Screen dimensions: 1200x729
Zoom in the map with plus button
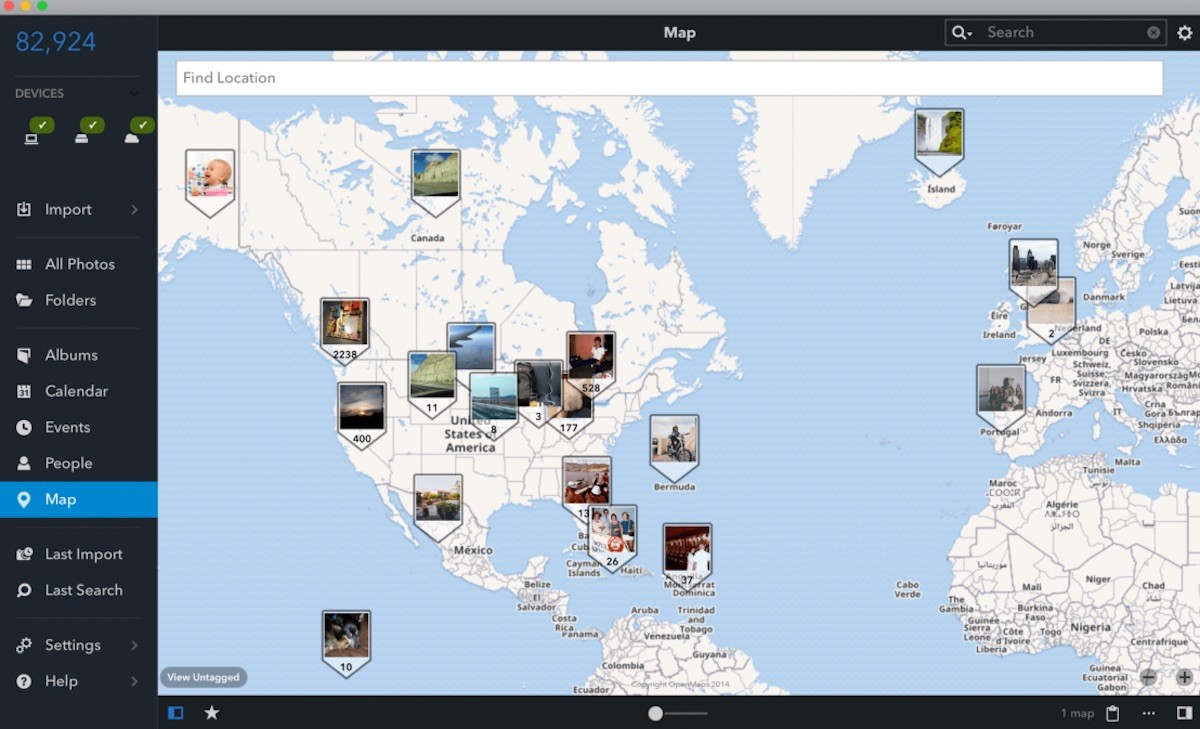[1185, 677]
